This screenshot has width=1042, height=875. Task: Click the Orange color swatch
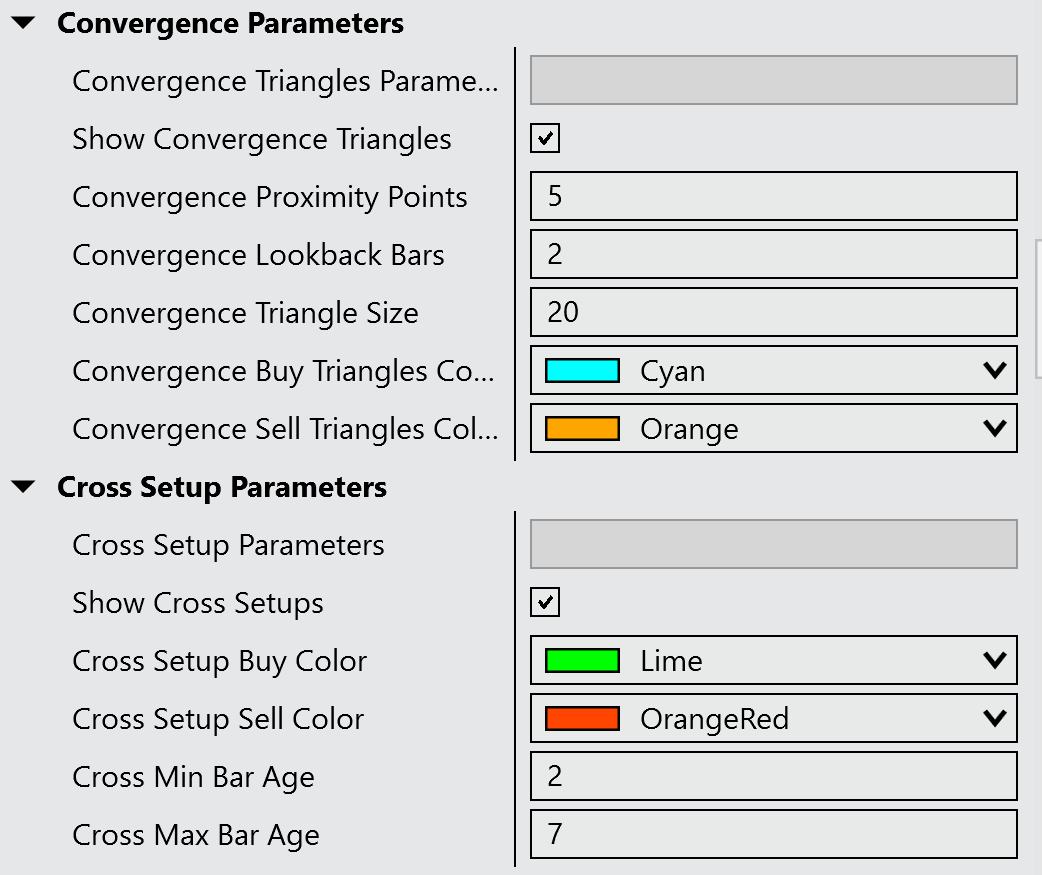point(582,429)
